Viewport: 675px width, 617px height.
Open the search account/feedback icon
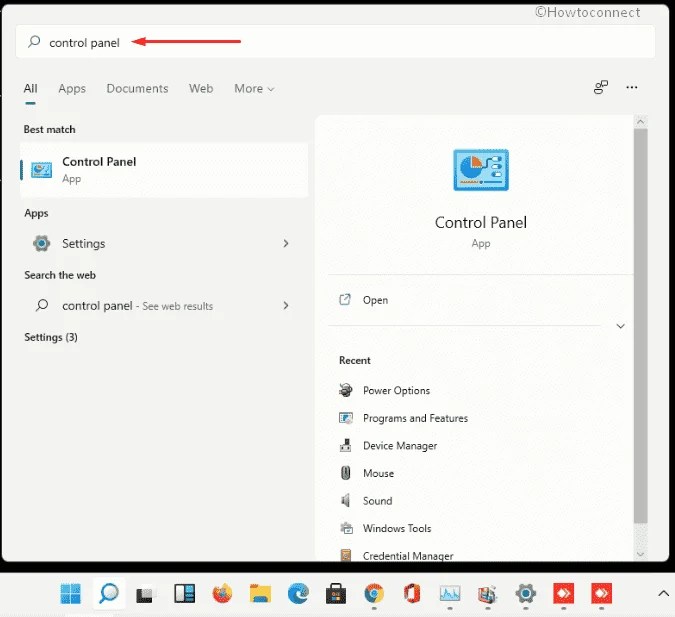click(x=601, y=87)
